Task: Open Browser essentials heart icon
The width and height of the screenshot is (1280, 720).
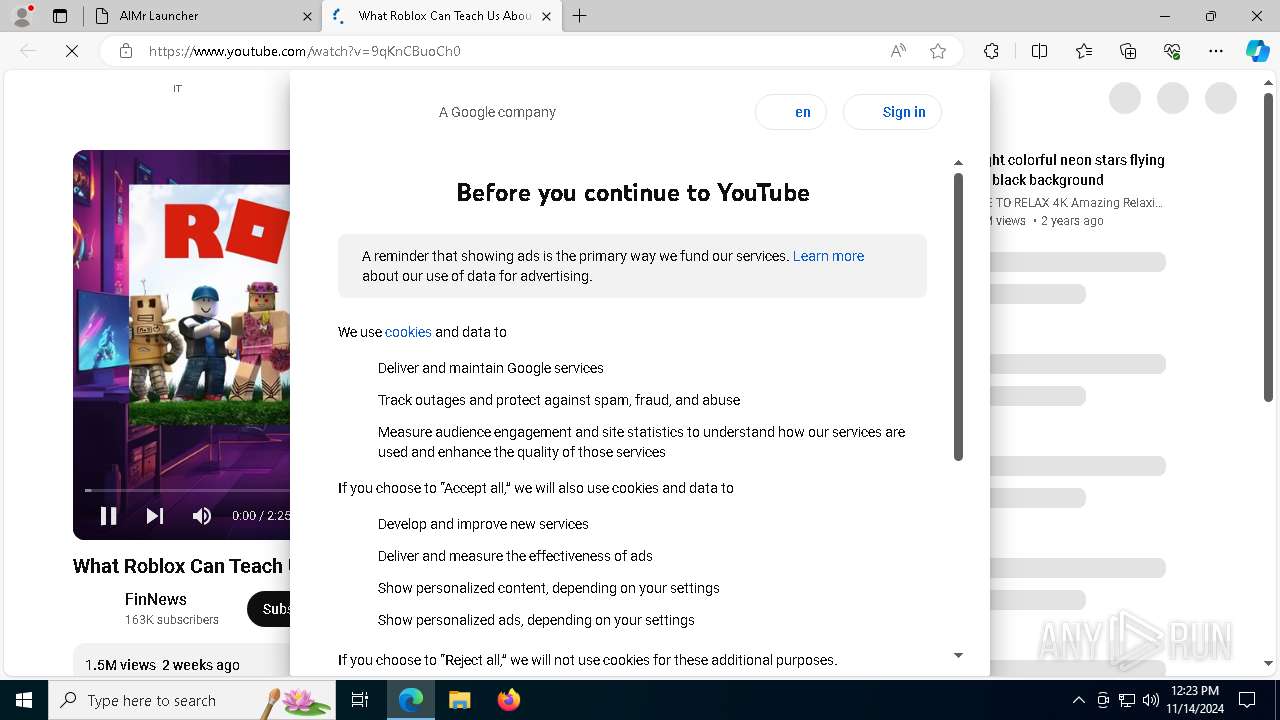Action: (x=1172, y=51)
